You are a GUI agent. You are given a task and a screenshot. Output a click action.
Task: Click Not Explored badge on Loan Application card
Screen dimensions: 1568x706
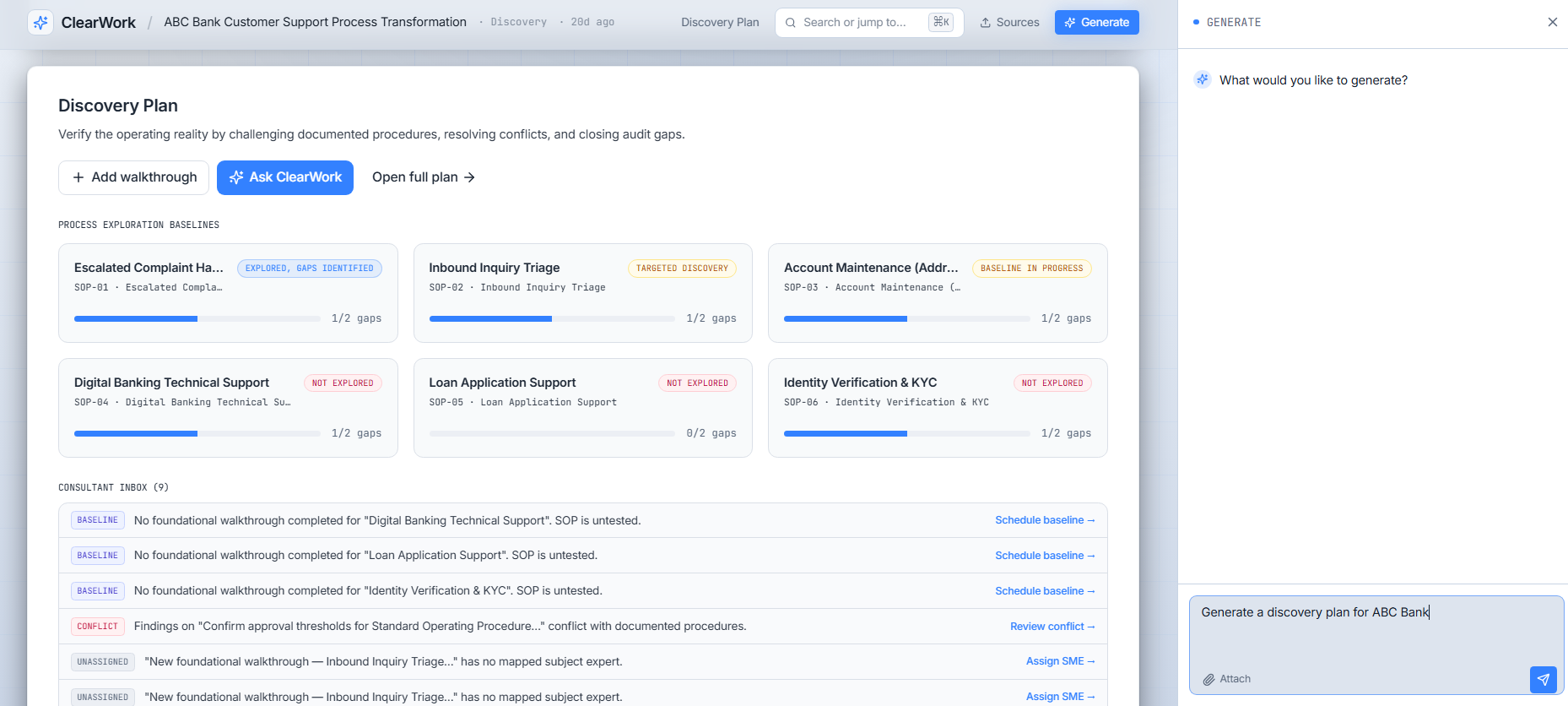(697, 383)
